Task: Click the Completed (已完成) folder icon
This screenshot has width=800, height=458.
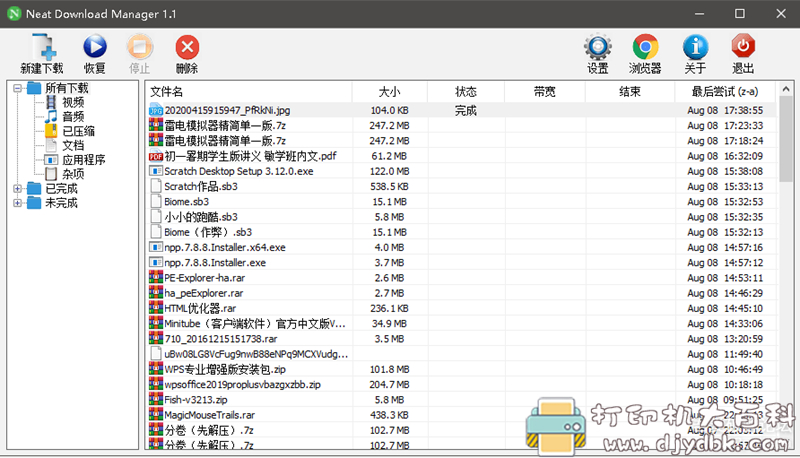Action: (x=34, y=188)
